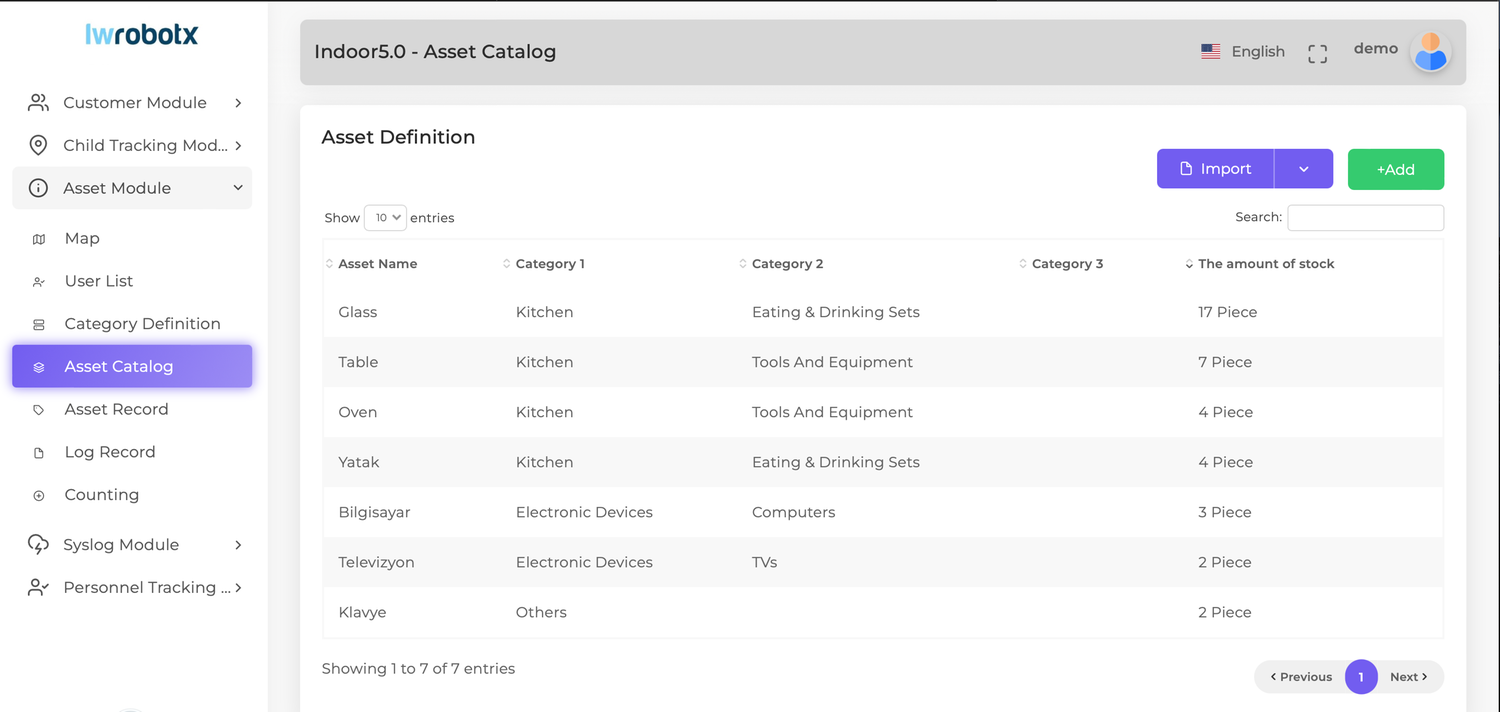The width and height of the screenshot is (1500, 712).
Task: Click the Oven asset name cell
Action: pyautogui.click(x=358, y=412)
